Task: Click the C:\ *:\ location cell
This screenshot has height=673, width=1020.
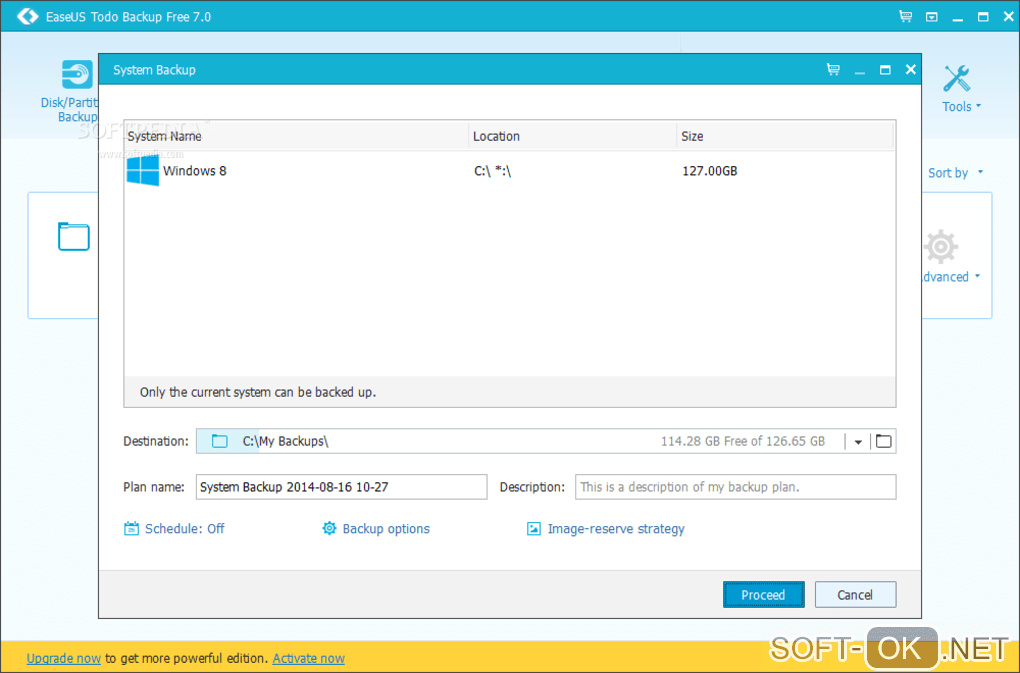Action: click(x=492, y=171)
